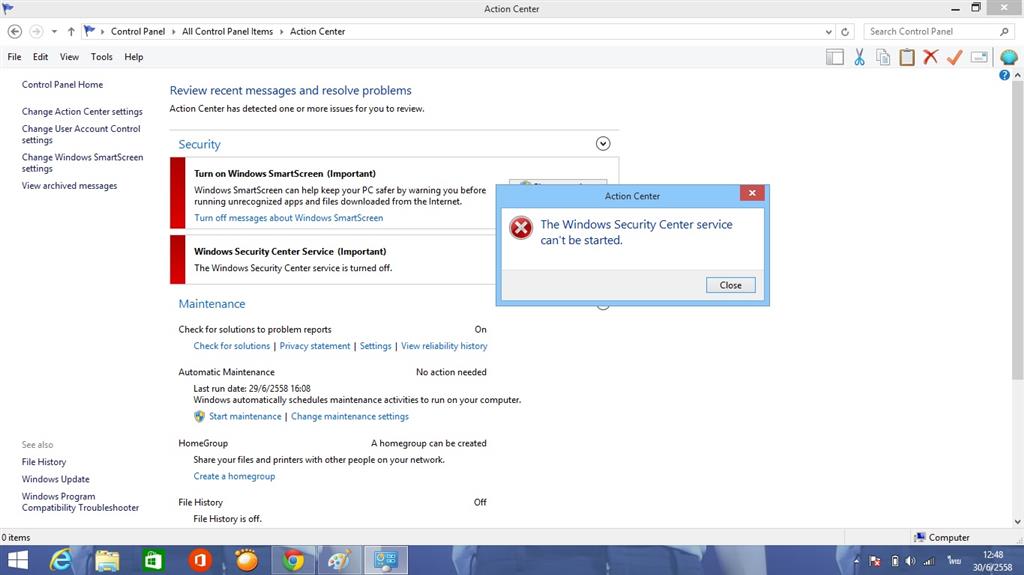Open the recent locations dropdown arrow
This screenshot has width=1024, height=575.
click(54, 31)
